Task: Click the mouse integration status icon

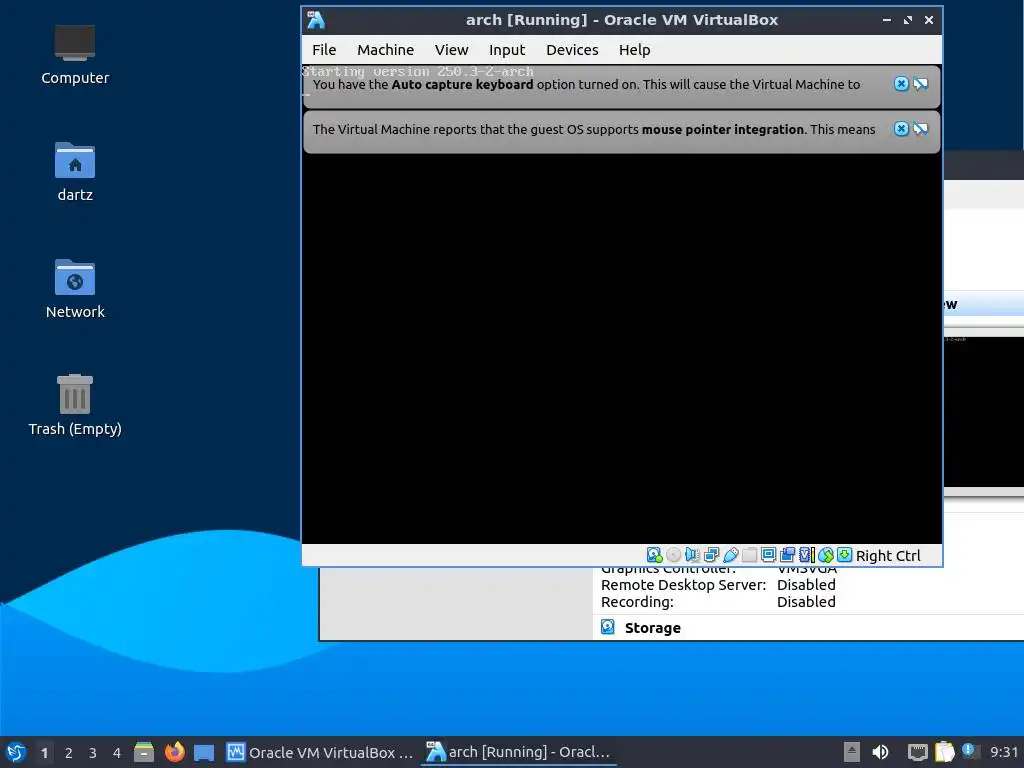Action: pyautogui.click(x=825, y=555)
